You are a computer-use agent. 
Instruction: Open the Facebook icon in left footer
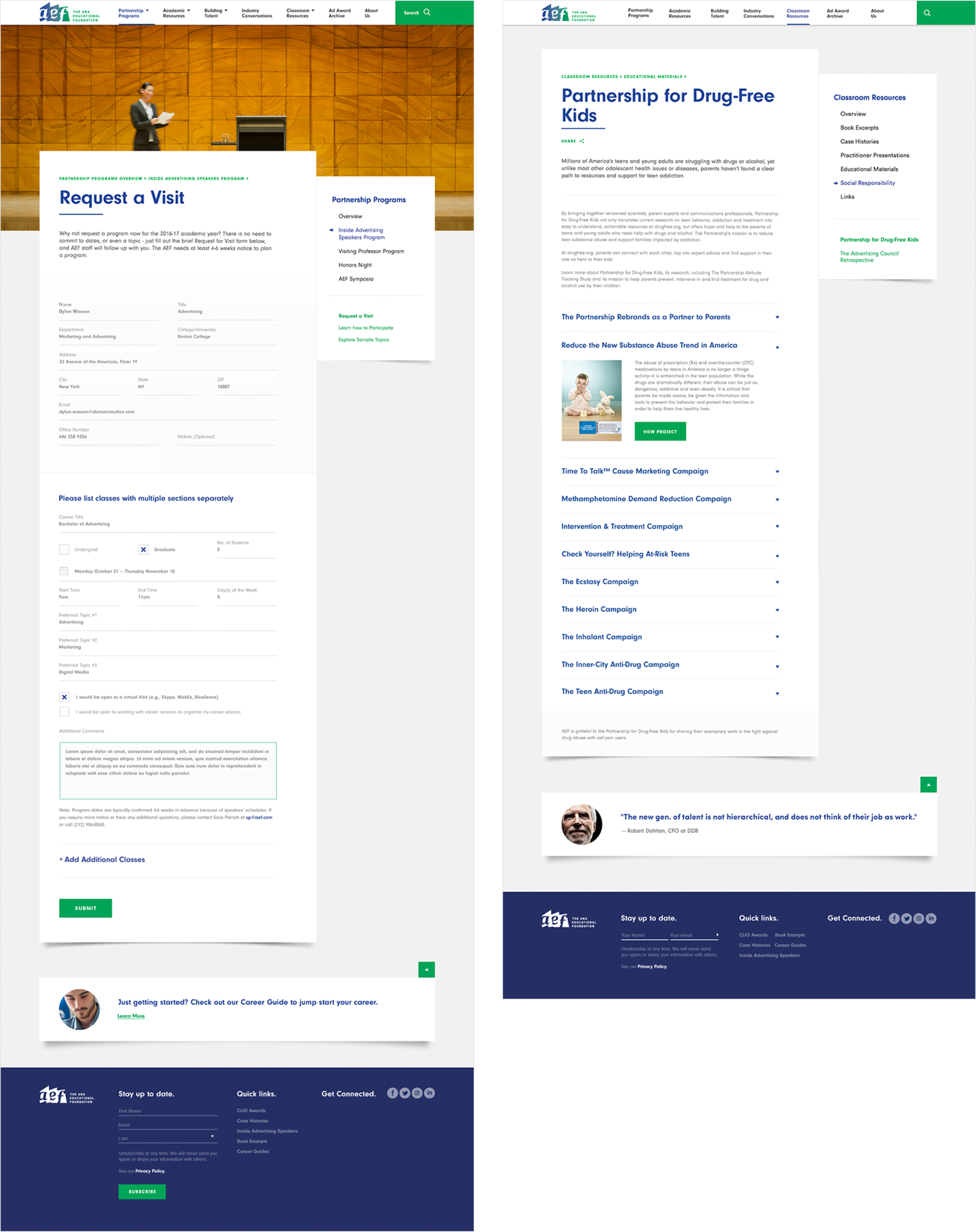point(392,1093)
